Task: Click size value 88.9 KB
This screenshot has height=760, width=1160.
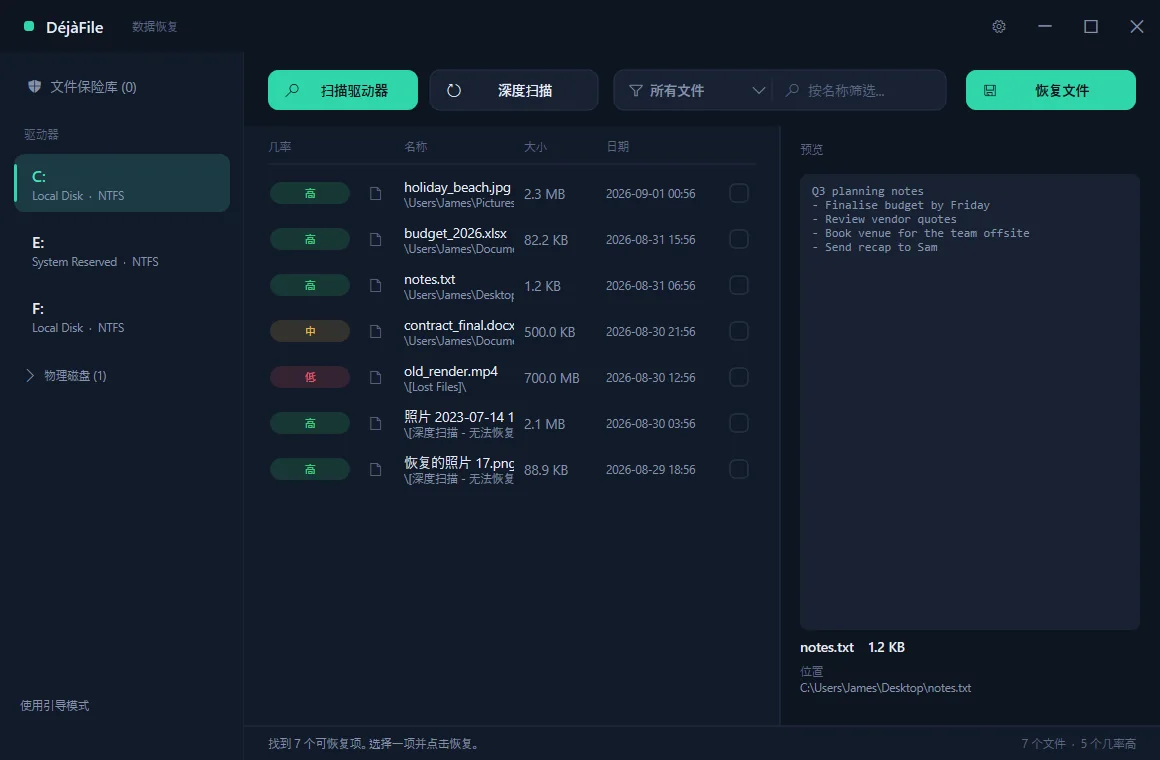Action: (x=546, y=469)
